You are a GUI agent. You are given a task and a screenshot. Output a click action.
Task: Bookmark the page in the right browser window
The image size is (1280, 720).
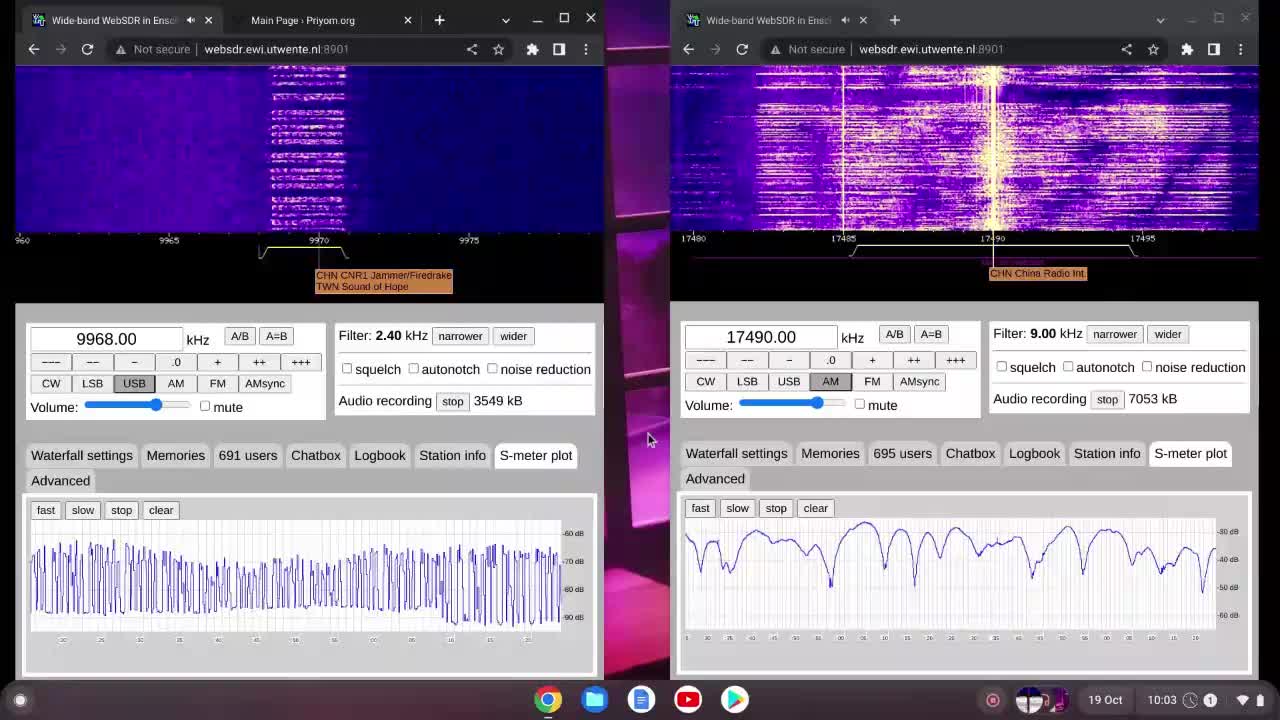click(1153, 49)
